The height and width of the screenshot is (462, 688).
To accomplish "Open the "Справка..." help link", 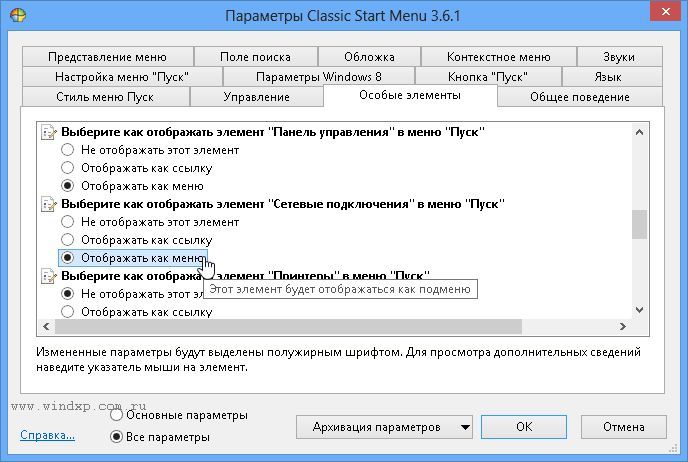I will pos(47,435).
